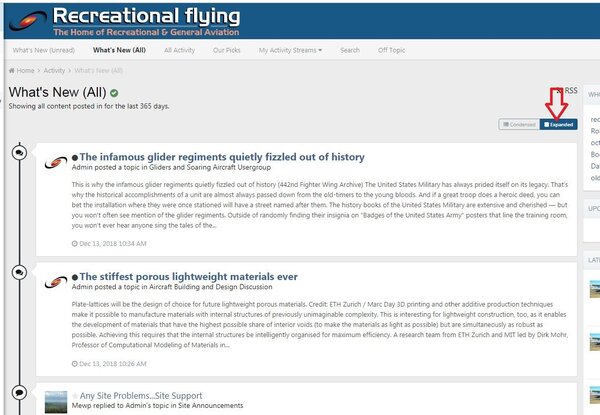Open the My Activity Streams dropdown
Image resolution: width=600 pixels, height=415 pixels.
click(290, 49)
